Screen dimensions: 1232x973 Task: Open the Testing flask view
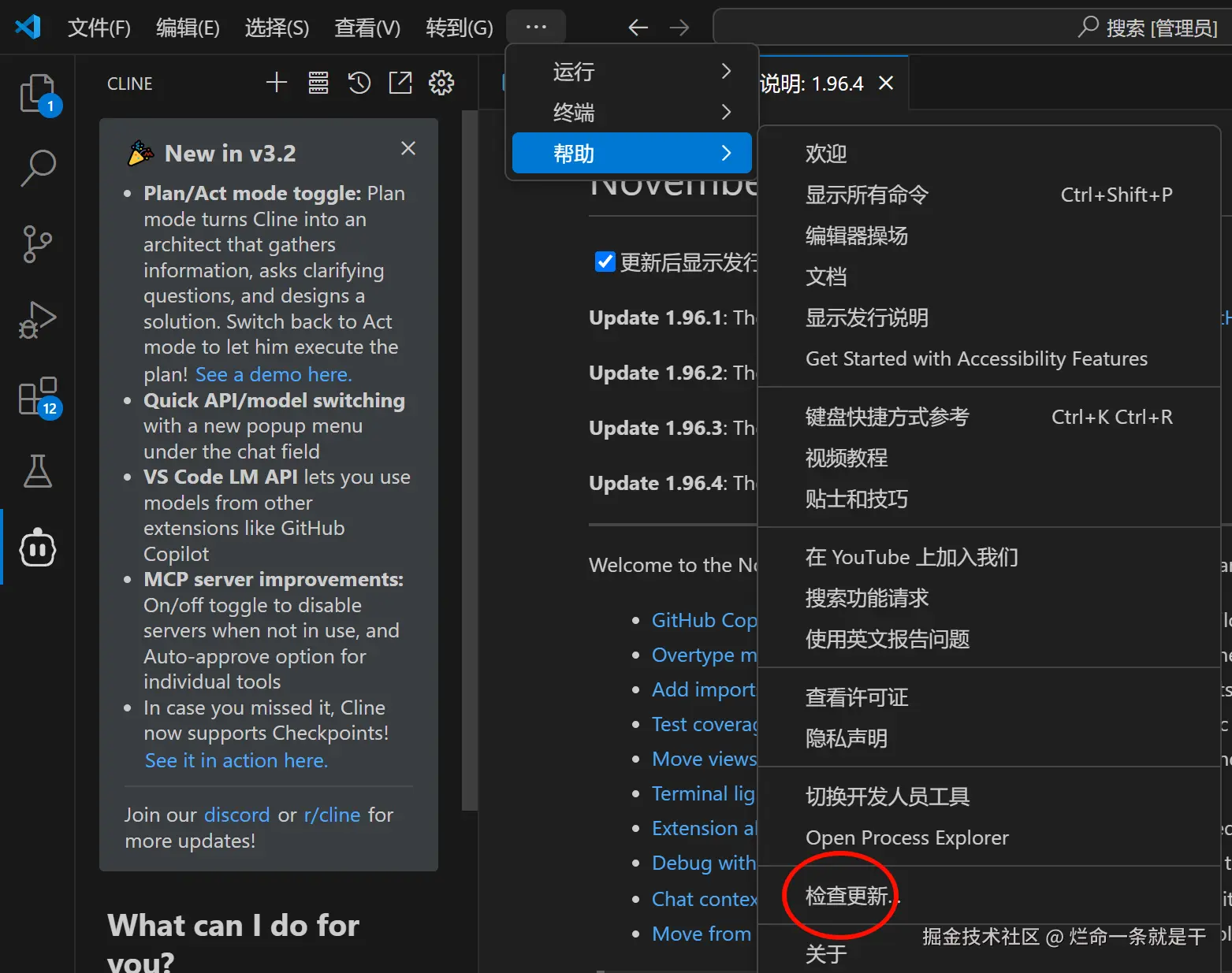point(38,471)
